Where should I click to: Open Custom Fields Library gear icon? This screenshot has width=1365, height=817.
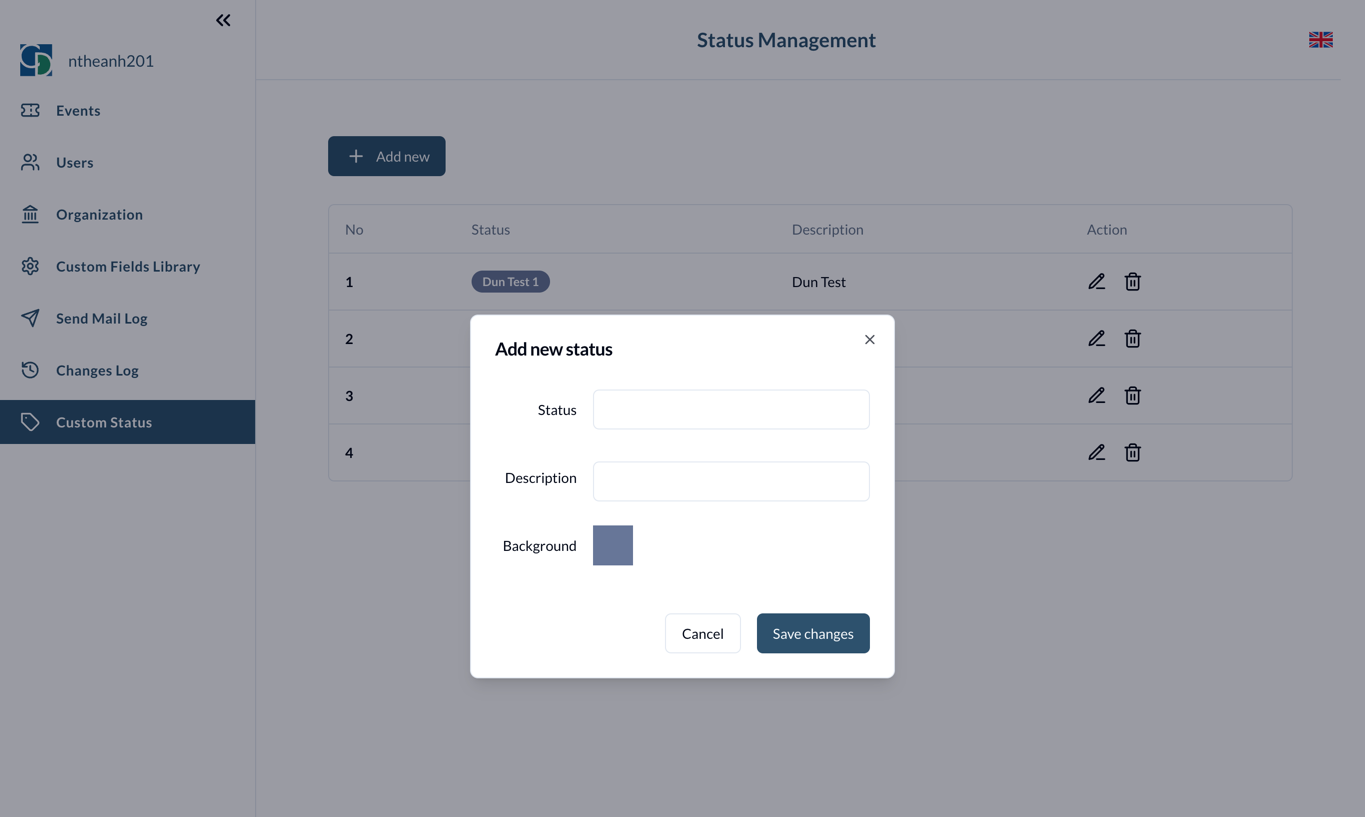[x=29, y=266]
